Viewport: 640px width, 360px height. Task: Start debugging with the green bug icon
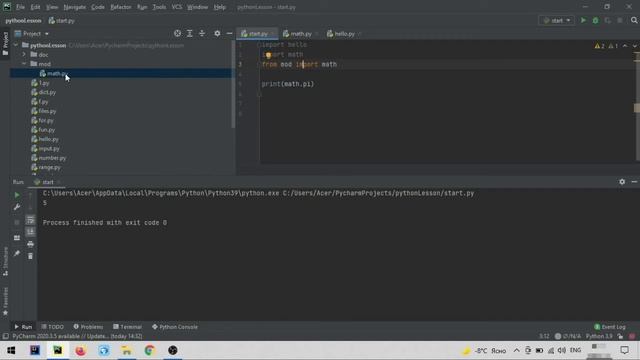[596, 20]
